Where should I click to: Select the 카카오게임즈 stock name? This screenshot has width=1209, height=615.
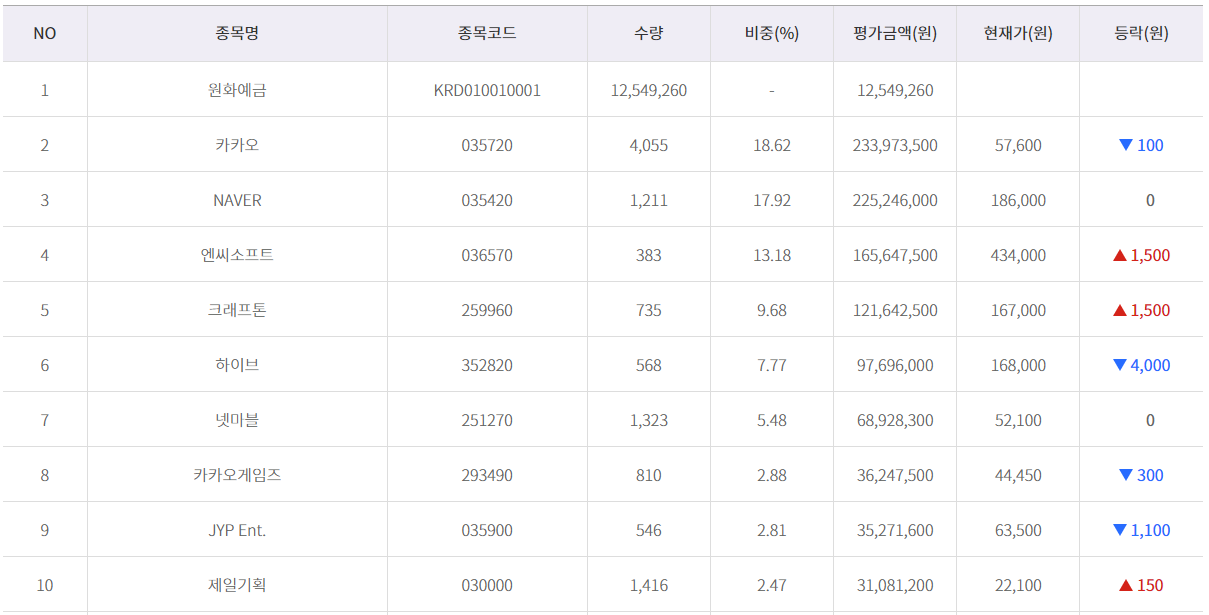pyautogui.click(x=237, y=475)
